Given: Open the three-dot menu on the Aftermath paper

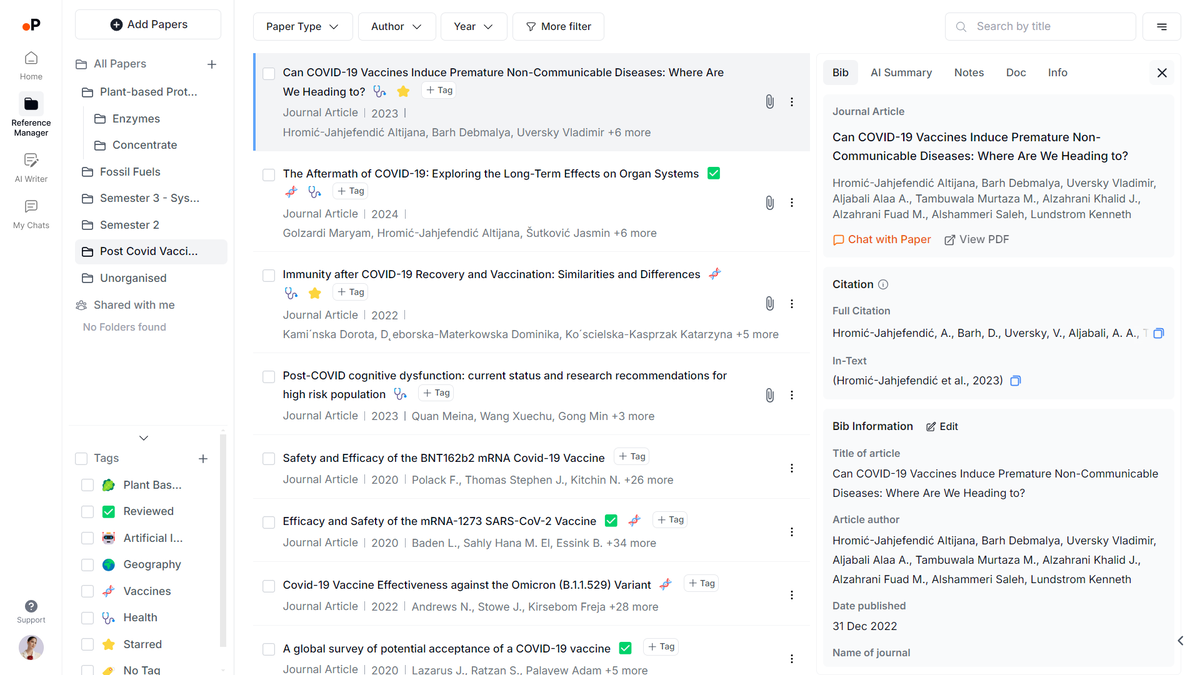Looking at the screenshot, I should pos(791,202).
